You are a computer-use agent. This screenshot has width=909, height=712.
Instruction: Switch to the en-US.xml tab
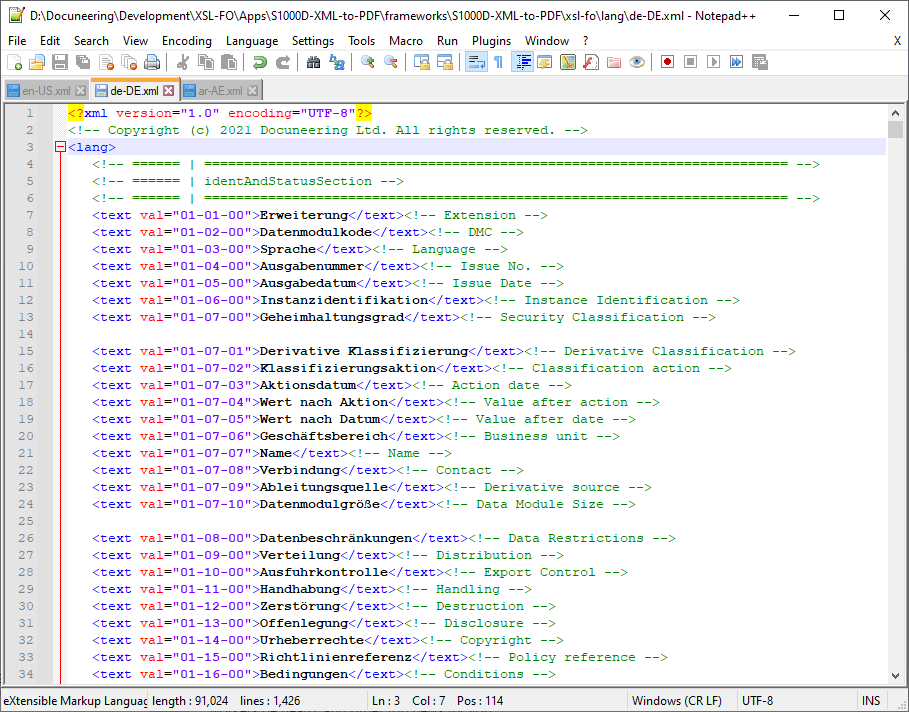46,91
